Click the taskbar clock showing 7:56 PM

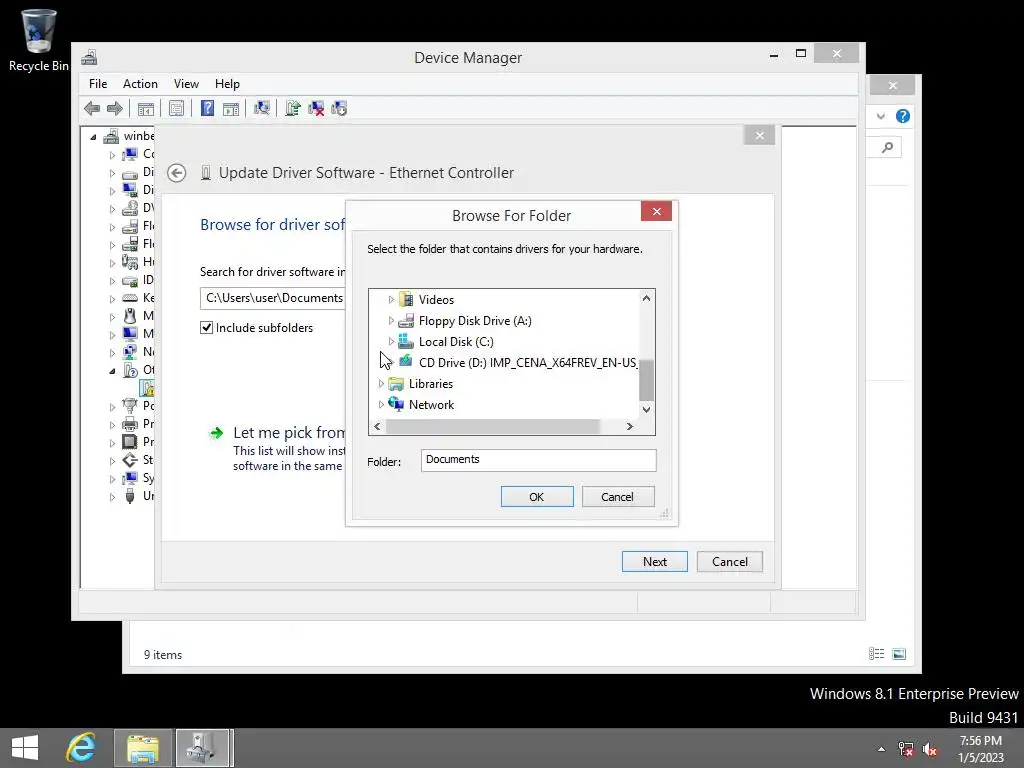point(980,749)
